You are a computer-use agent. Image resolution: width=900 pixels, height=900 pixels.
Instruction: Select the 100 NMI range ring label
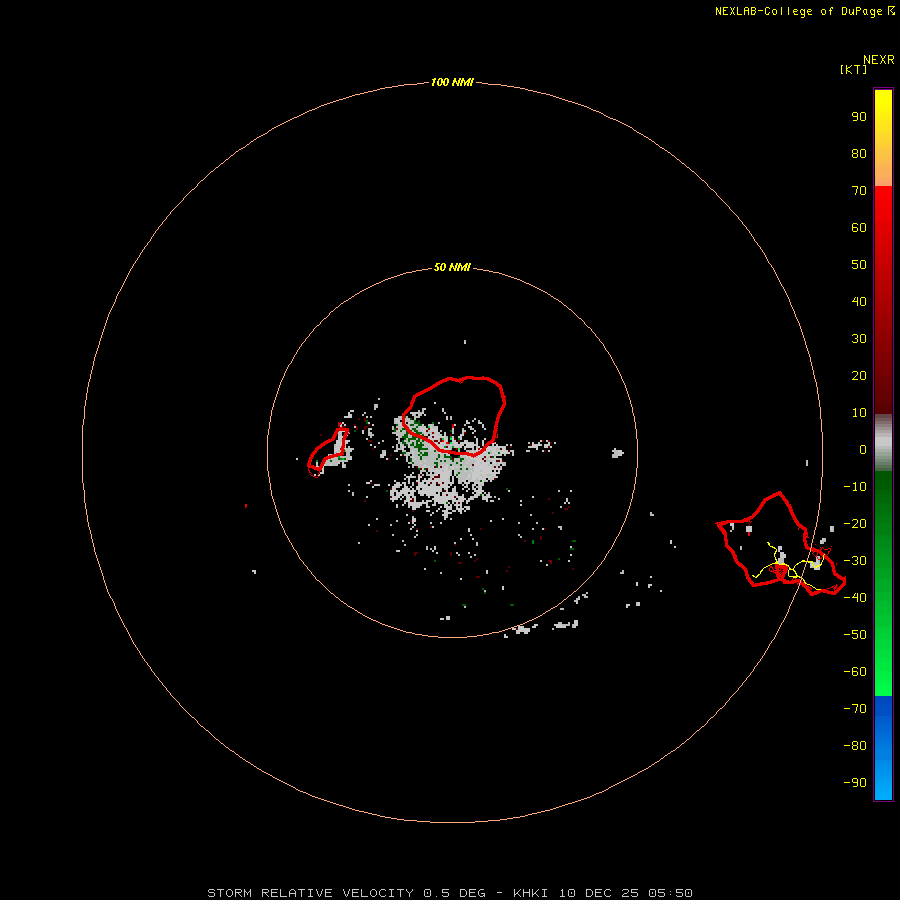click(x=452, y=82)
